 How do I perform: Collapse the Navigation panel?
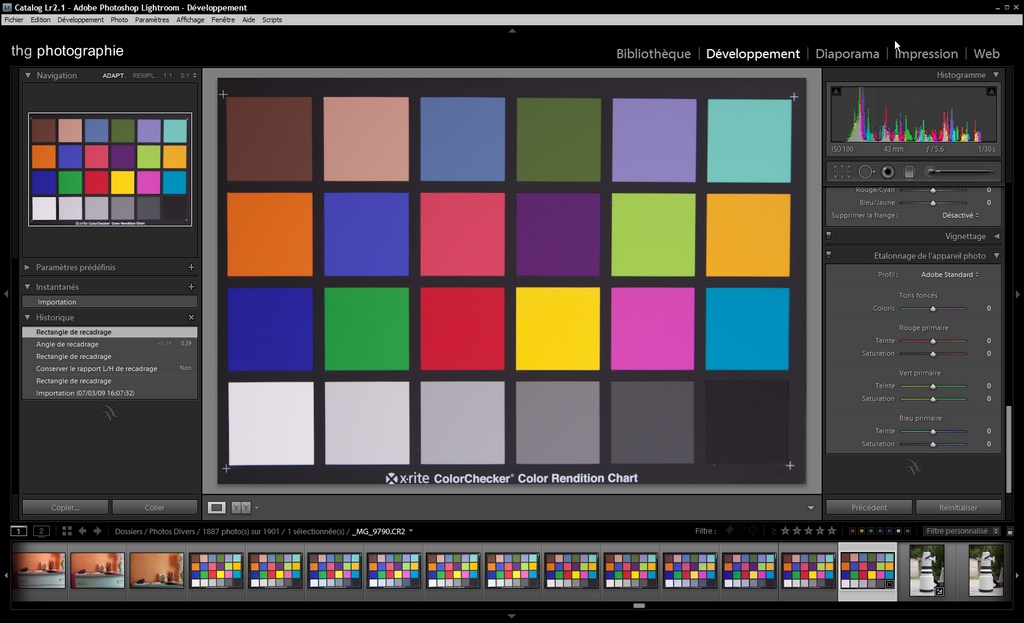(x=27, y=76)
